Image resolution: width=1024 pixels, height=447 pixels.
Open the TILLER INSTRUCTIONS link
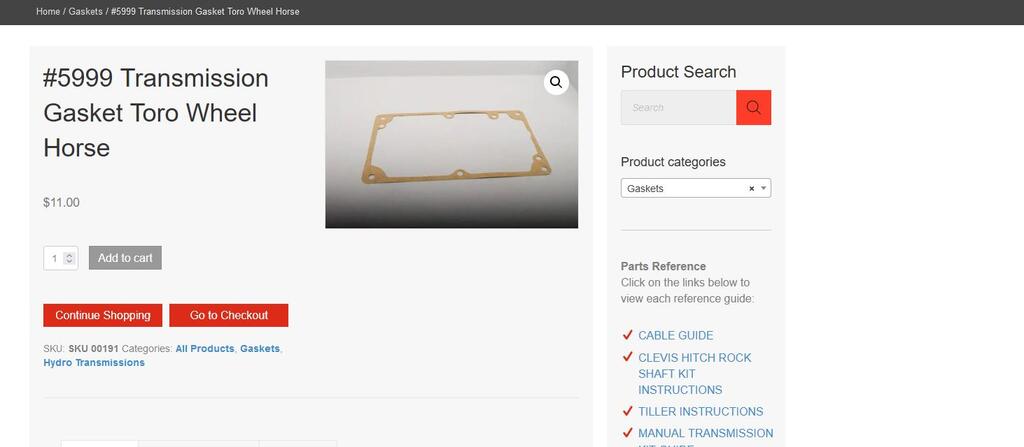click(x=700, y=412)
